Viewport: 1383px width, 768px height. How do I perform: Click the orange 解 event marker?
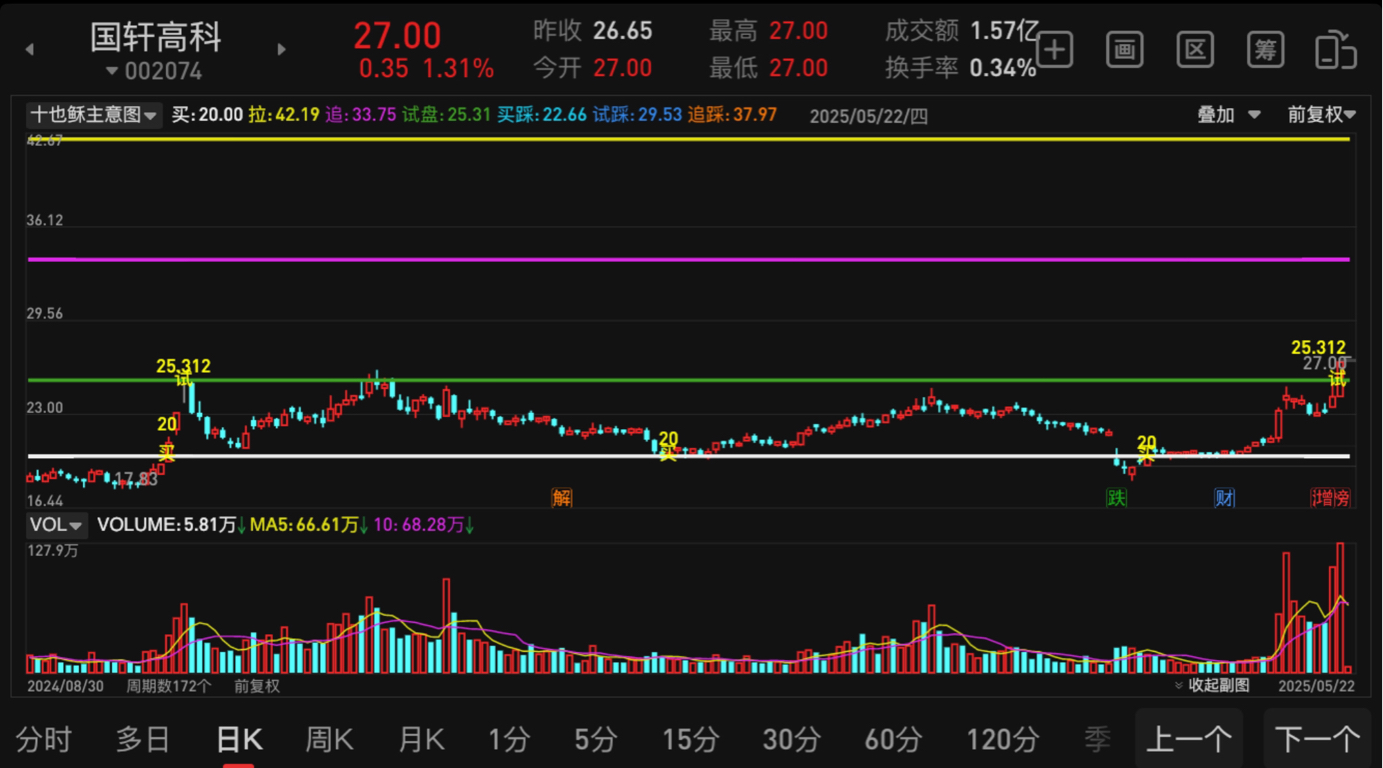(562, 497)
